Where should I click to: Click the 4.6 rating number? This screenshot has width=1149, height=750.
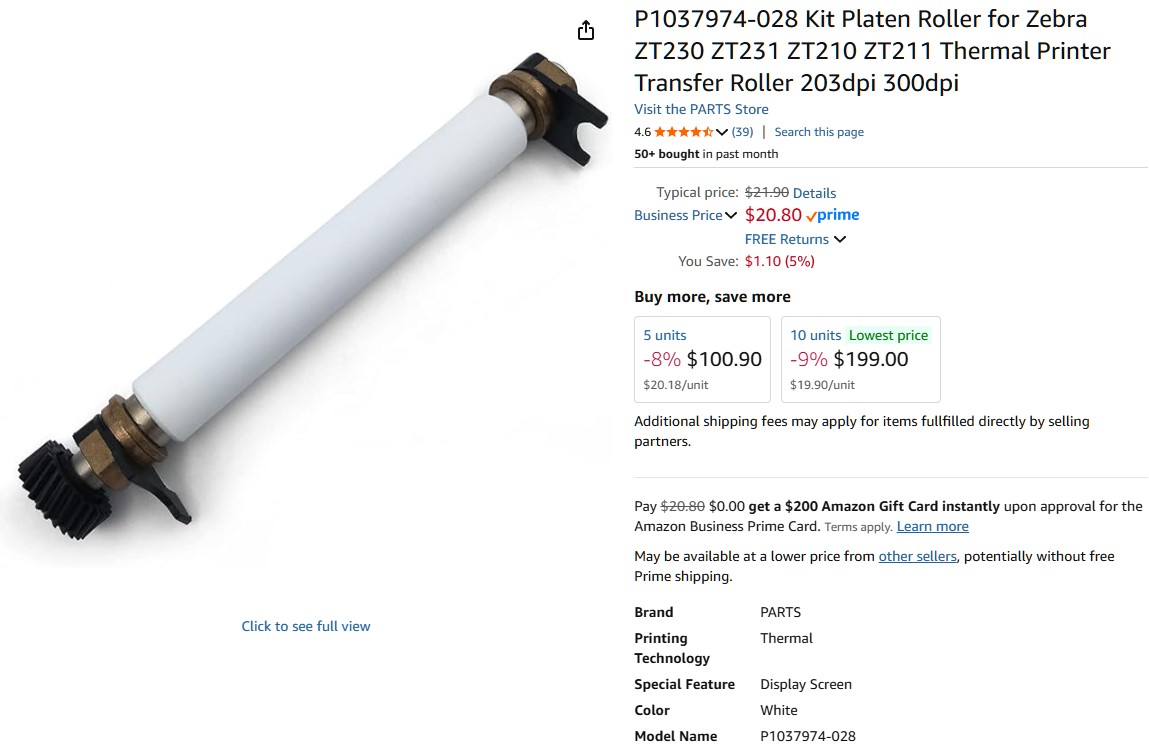(642, 132)
